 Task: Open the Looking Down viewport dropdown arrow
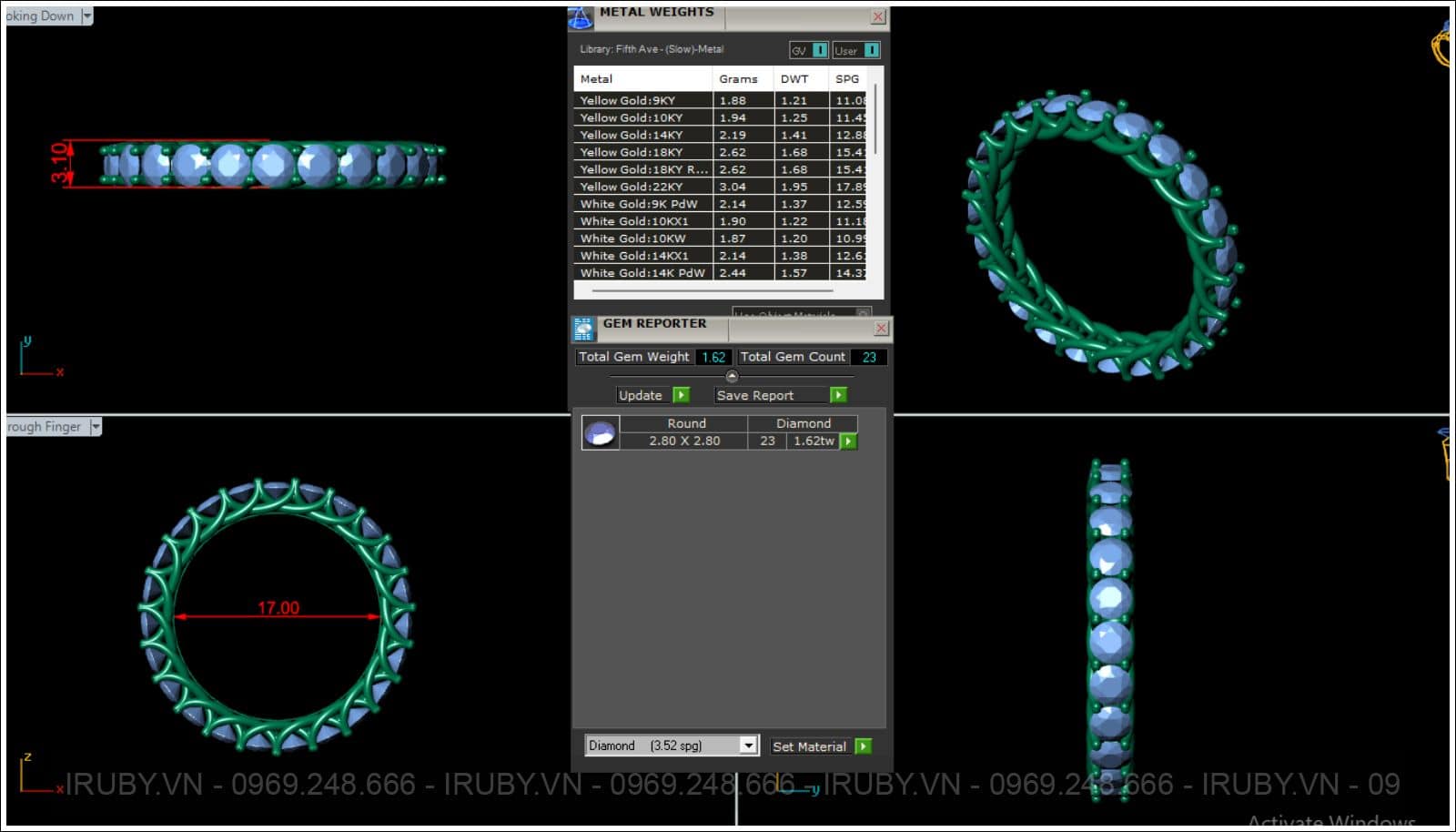click(x=86, y=15)
